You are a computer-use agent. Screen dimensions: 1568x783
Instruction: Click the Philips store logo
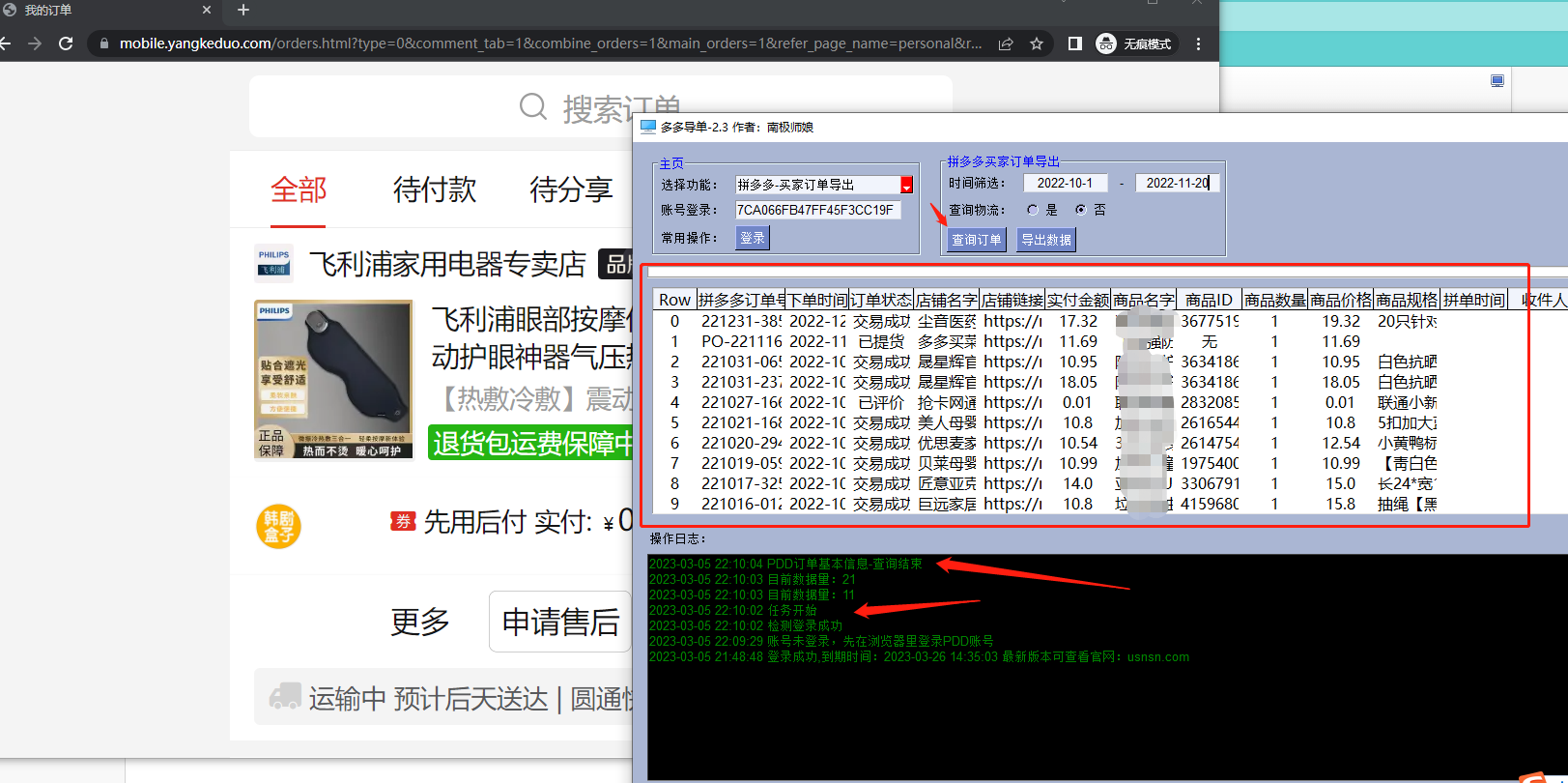(x=273, y=261)
